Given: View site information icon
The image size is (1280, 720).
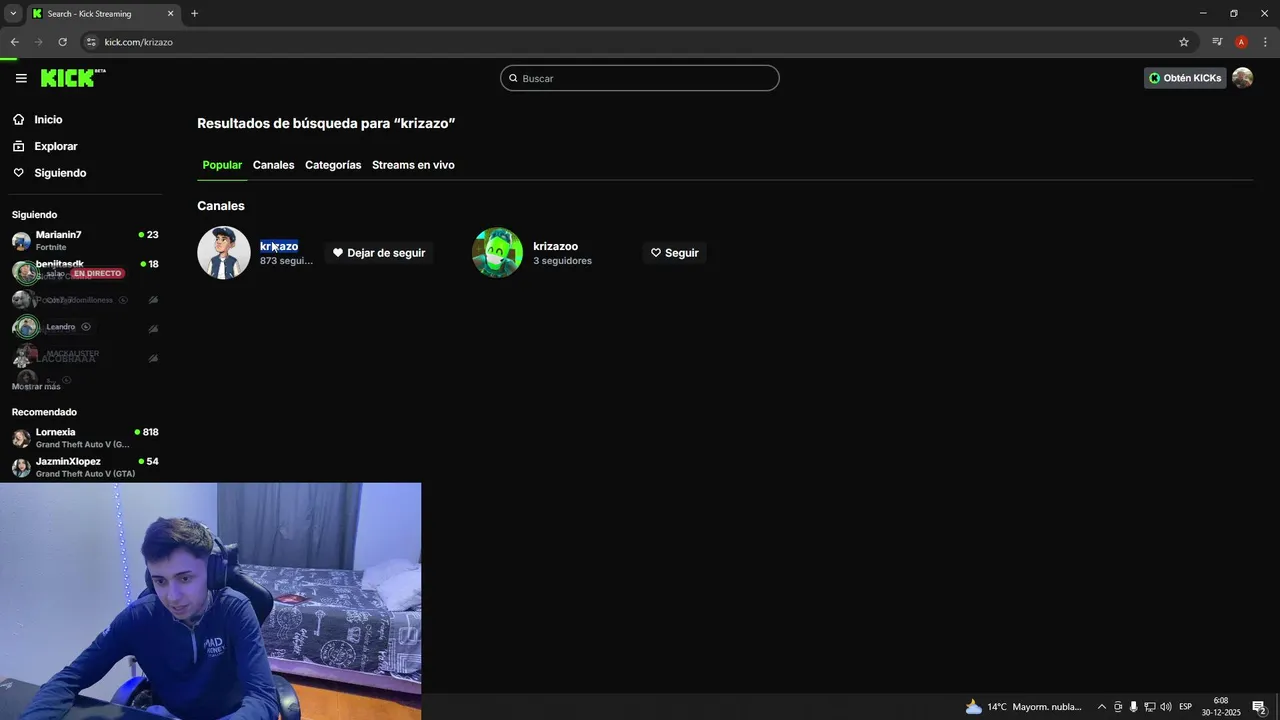Looking at the screenshot, I should pos(91,42).
